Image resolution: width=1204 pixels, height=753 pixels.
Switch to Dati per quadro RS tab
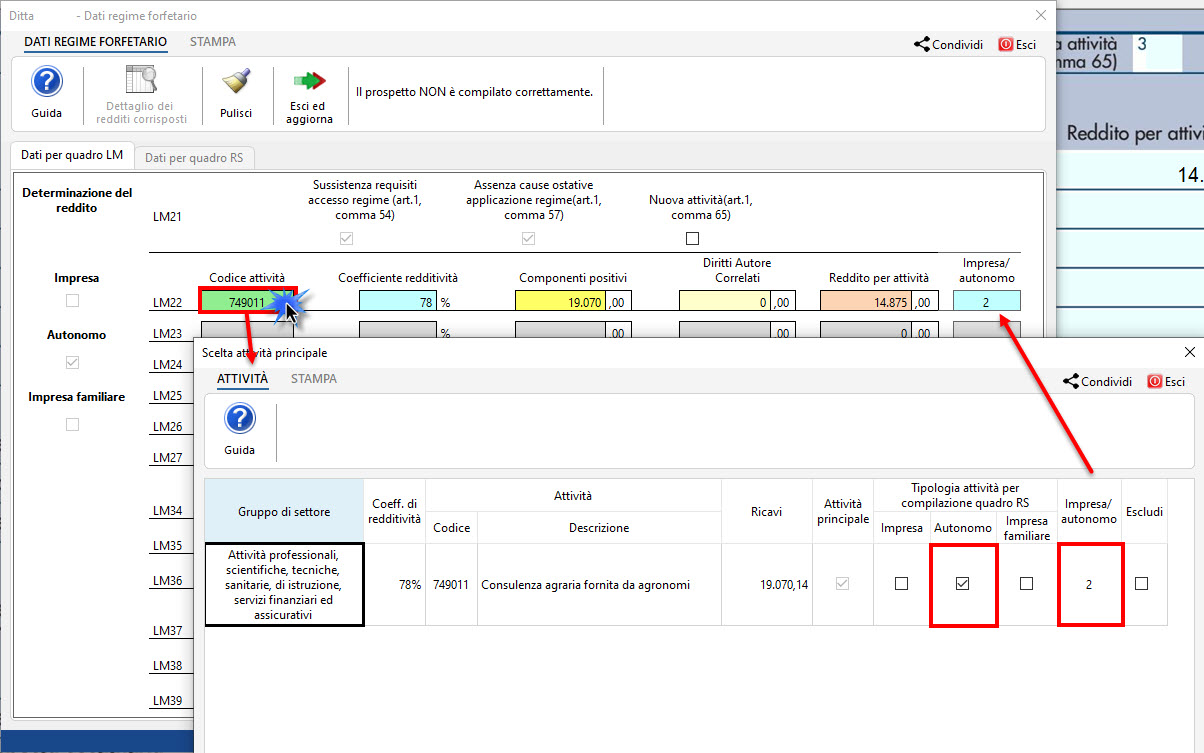point(194,157)
